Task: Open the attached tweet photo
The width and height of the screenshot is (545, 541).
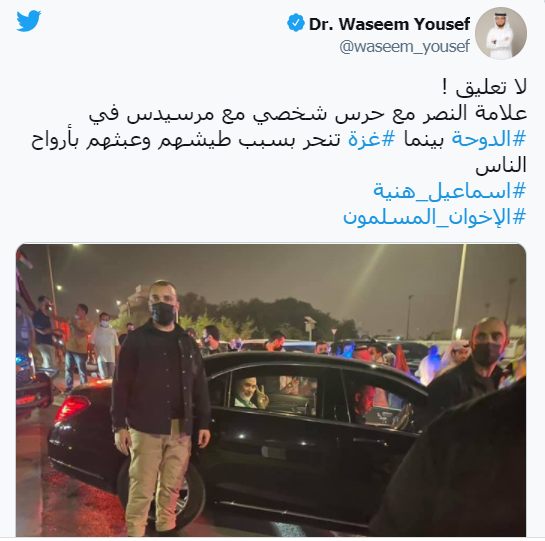Action: pos(271,390)
